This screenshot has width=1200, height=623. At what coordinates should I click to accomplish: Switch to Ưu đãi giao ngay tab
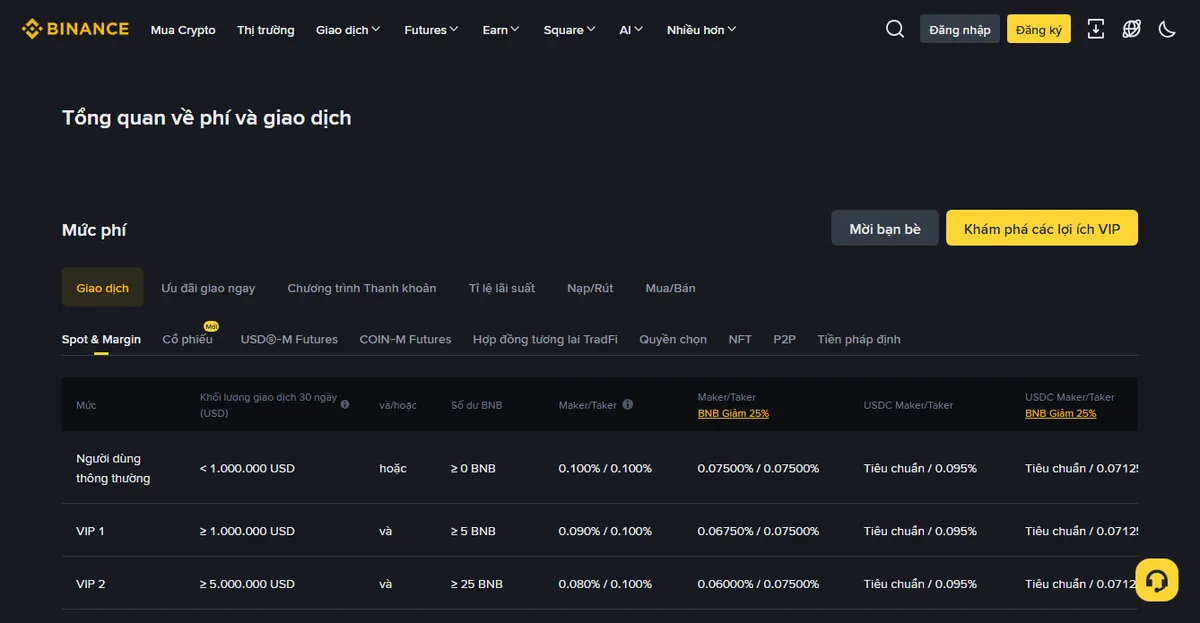click(x=208, y=288)
